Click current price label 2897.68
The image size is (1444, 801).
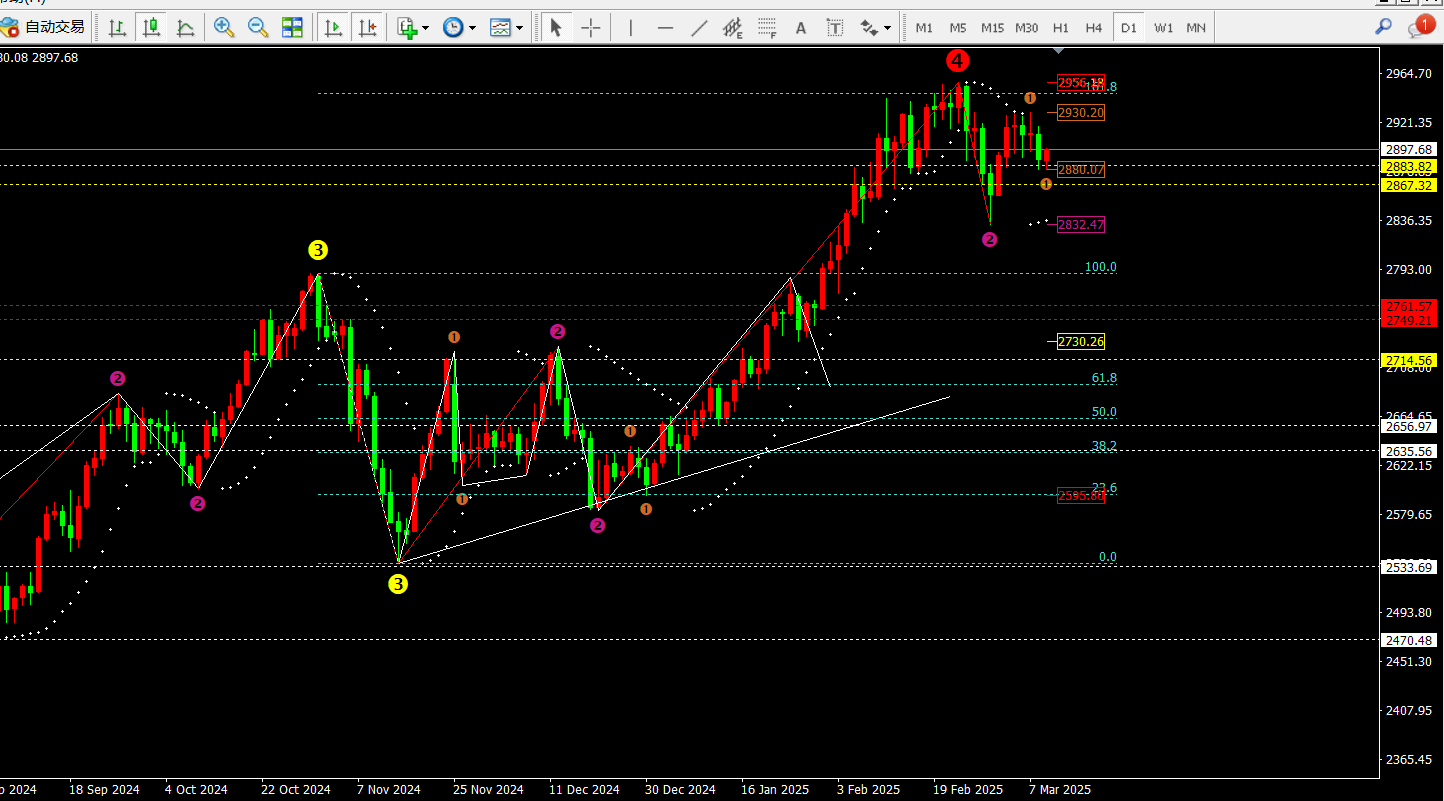1410,150
